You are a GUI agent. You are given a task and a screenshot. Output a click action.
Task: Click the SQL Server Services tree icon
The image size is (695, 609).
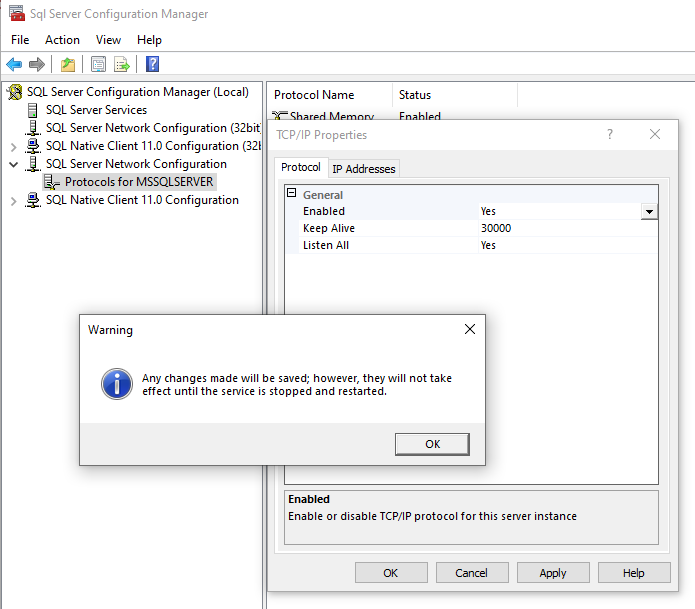[32, 110]
